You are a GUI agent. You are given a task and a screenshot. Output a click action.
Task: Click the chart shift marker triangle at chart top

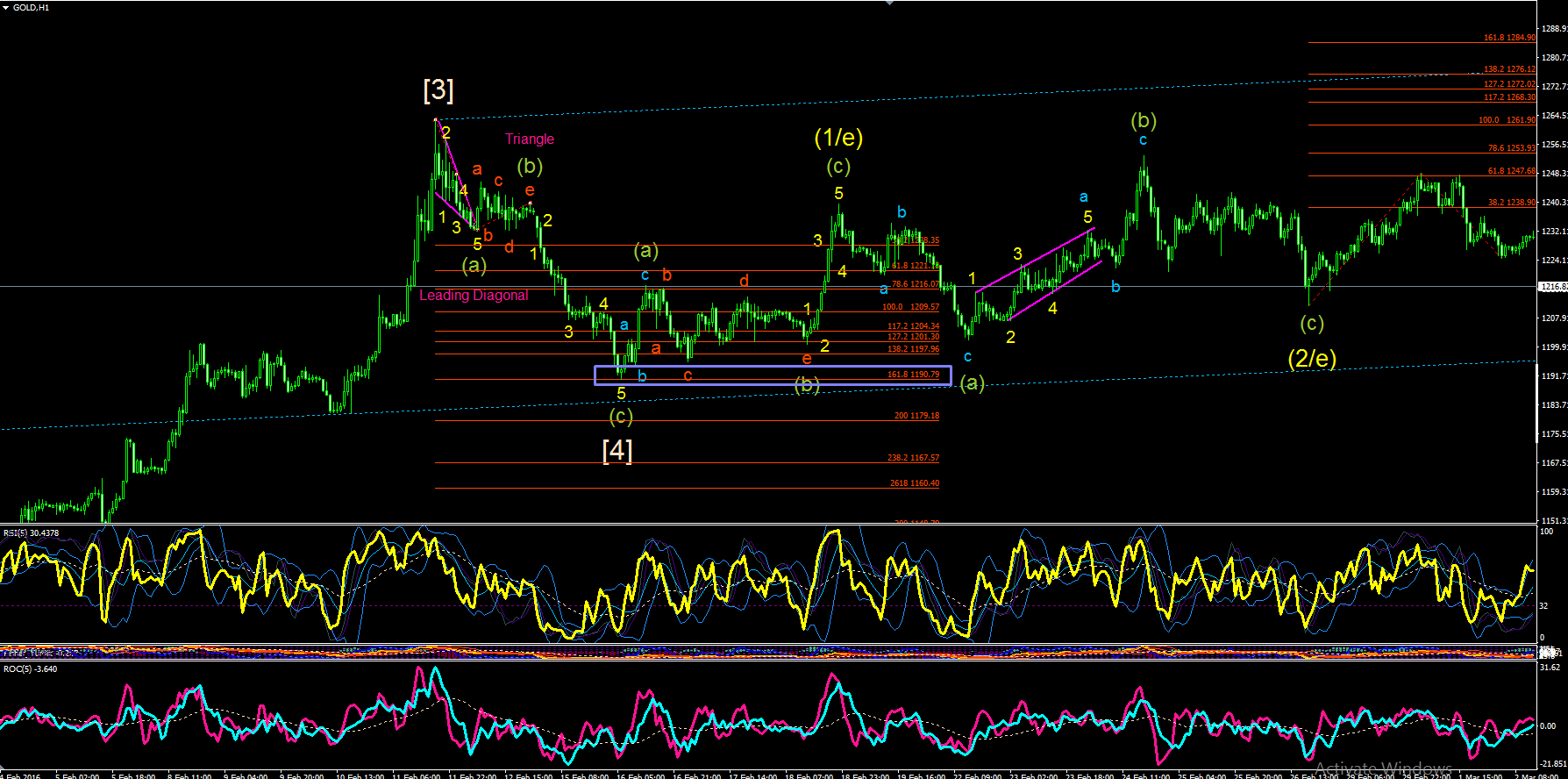point(890,3)
